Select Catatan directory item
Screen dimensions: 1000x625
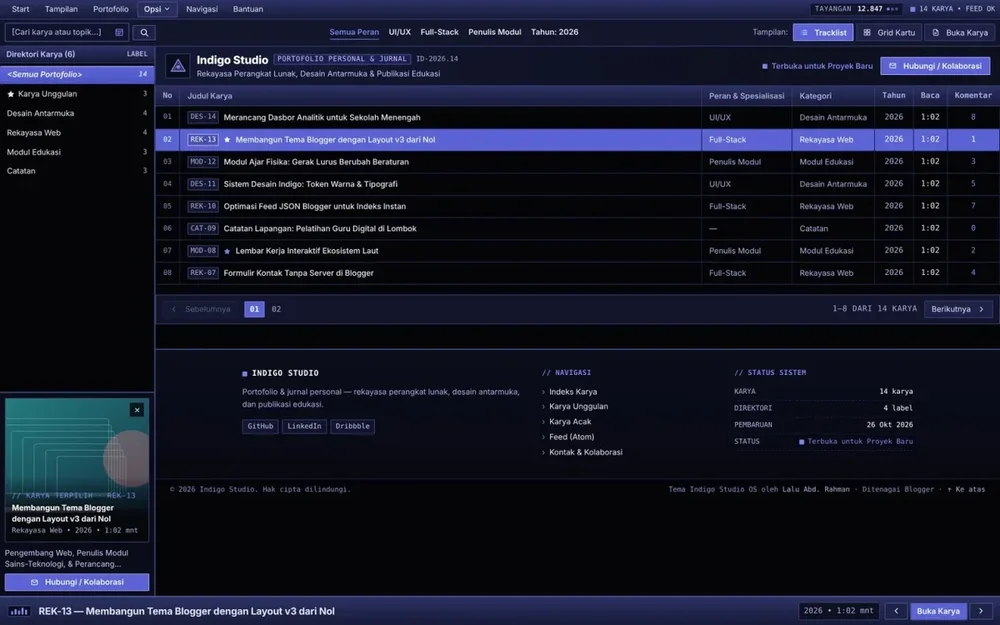point(77,171)
